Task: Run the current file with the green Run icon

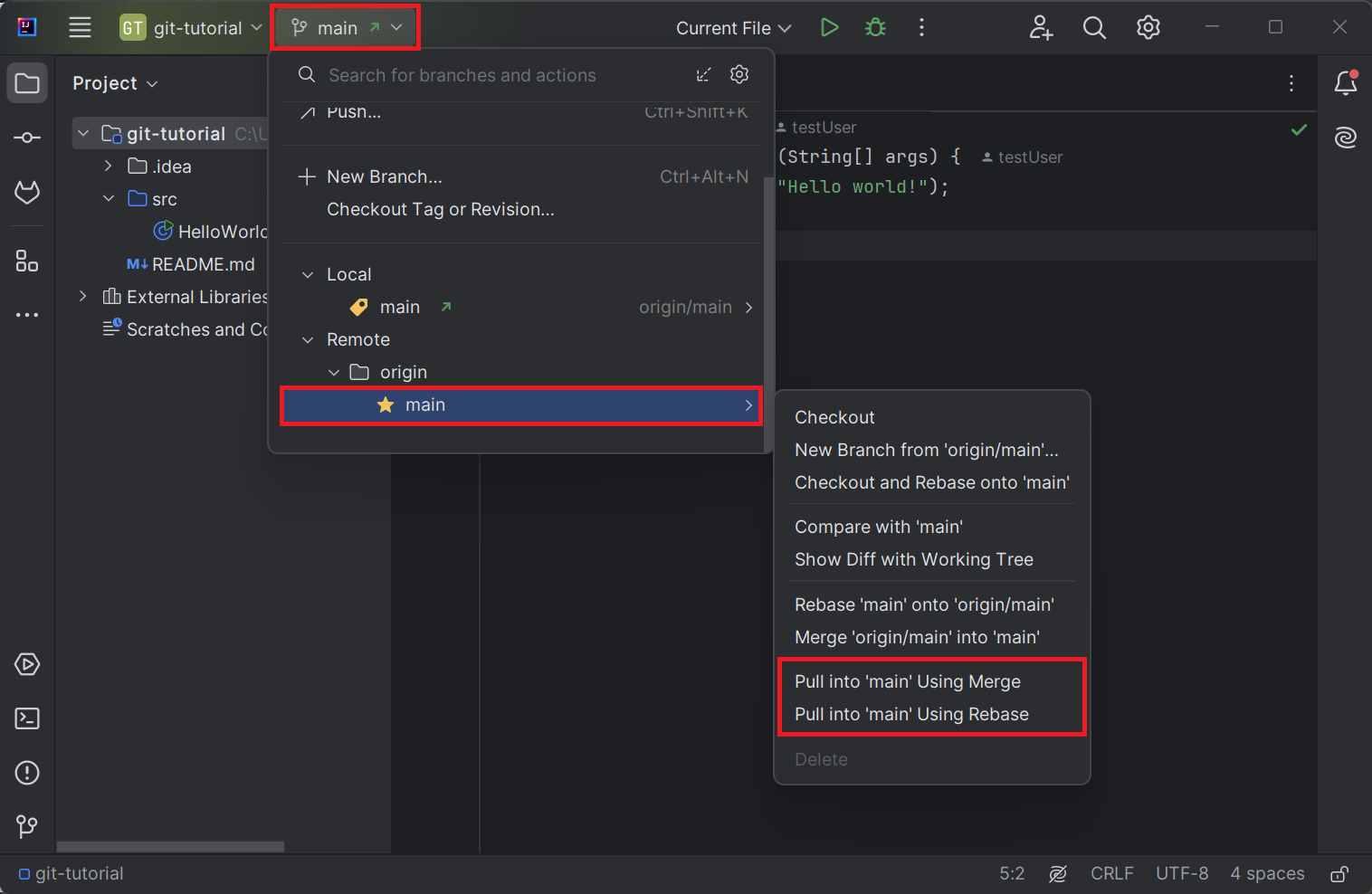Action: click(x=830, y=27)
